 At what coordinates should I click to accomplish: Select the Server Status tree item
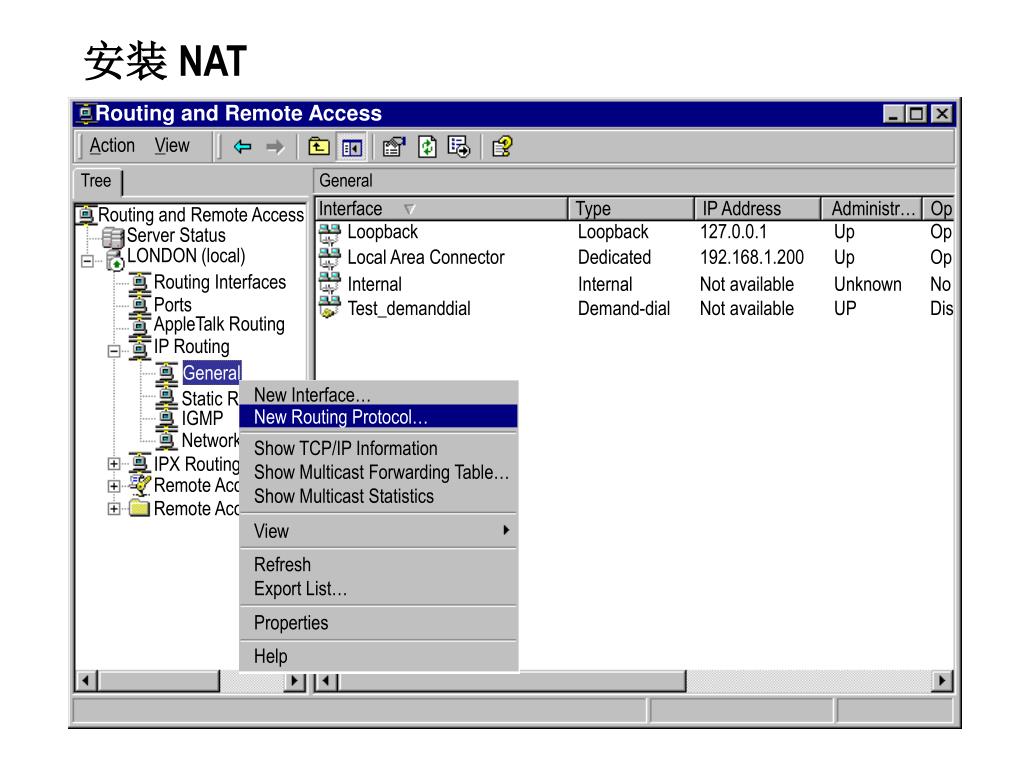[176, 235]
